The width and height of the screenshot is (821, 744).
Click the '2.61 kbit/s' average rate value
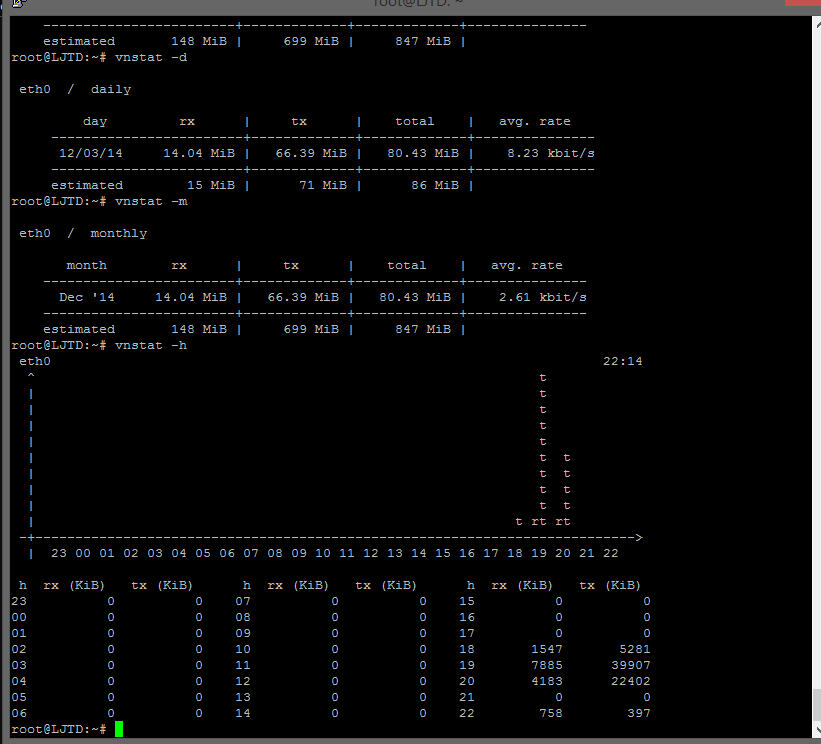tap(542, 297)
